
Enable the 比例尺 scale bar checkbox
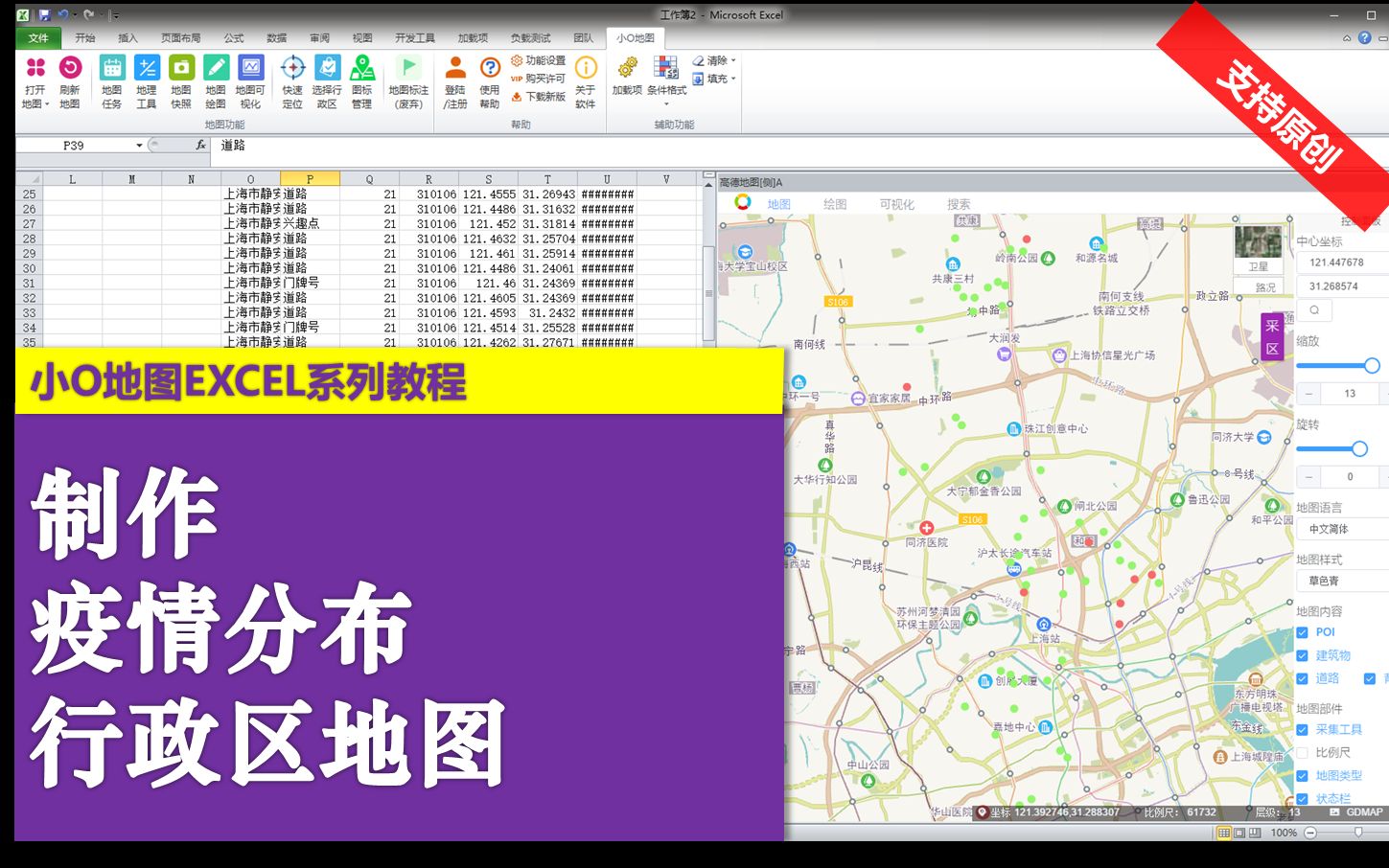[x=1302, y=753]
